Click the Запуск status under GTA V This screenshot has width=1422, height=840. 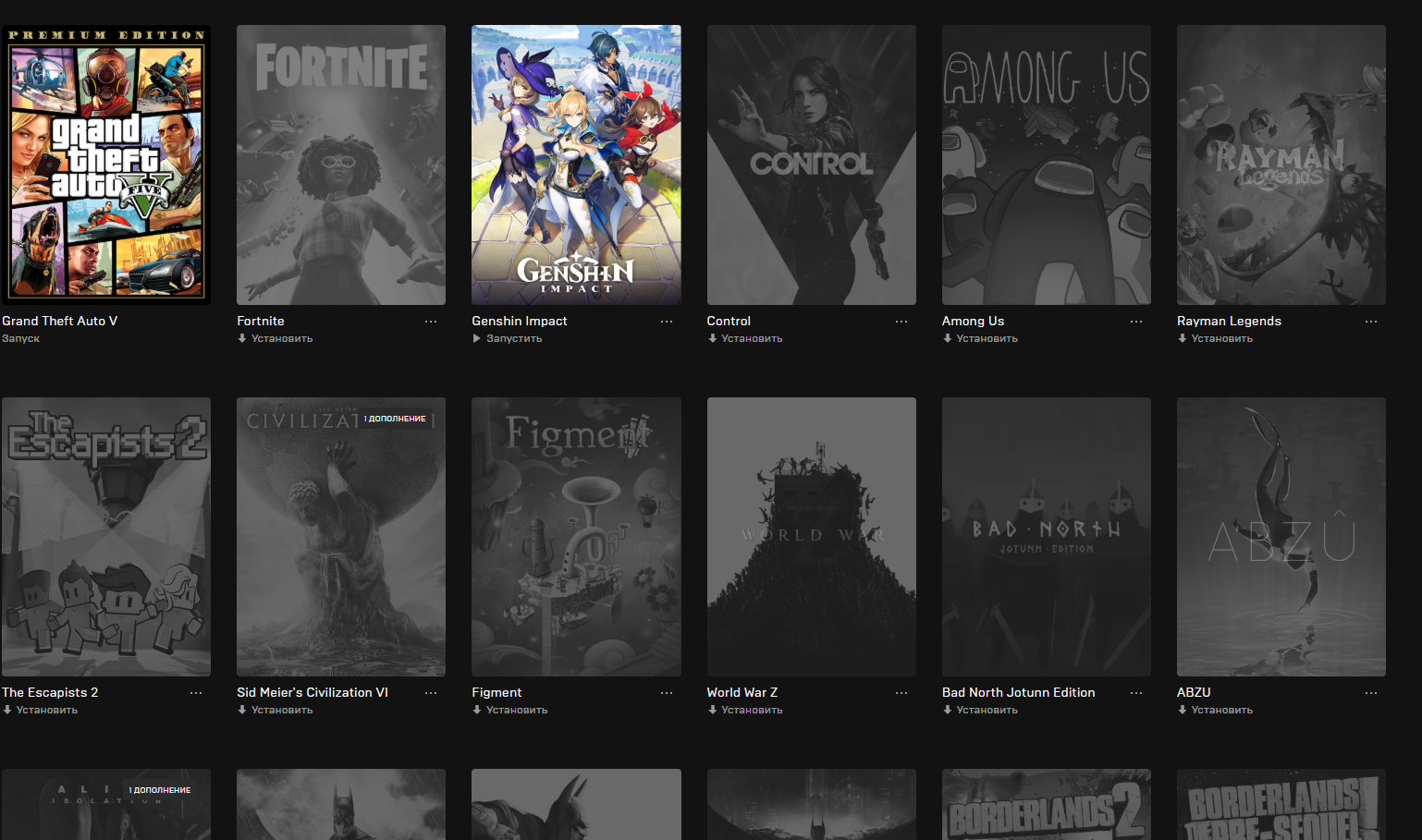20,339
